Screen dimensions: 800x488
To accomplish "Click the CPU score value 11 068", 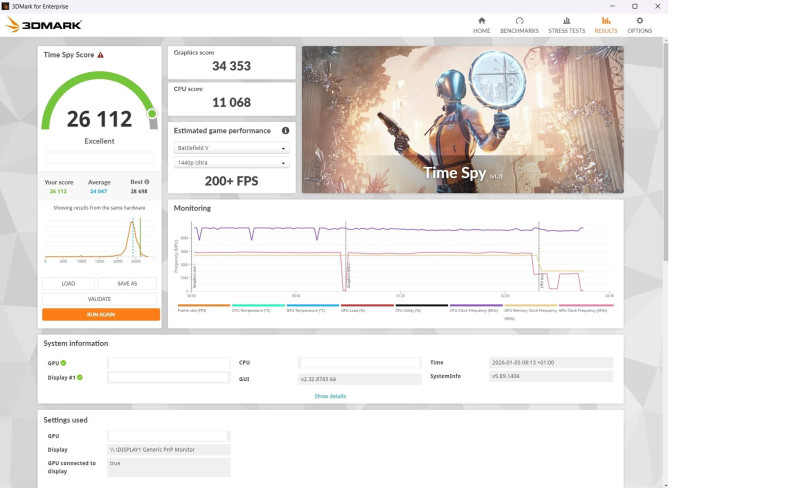I will click(x=232, y=102).
